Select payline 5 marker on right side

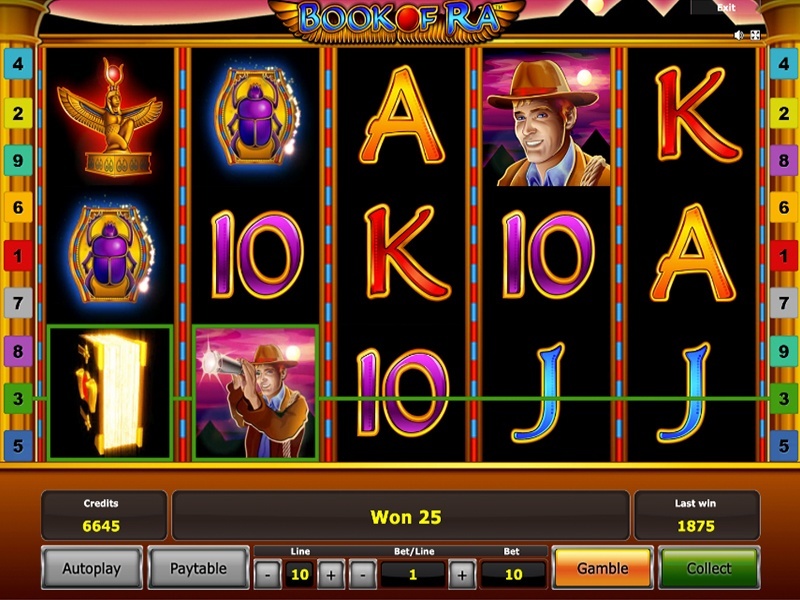(784, 445)
